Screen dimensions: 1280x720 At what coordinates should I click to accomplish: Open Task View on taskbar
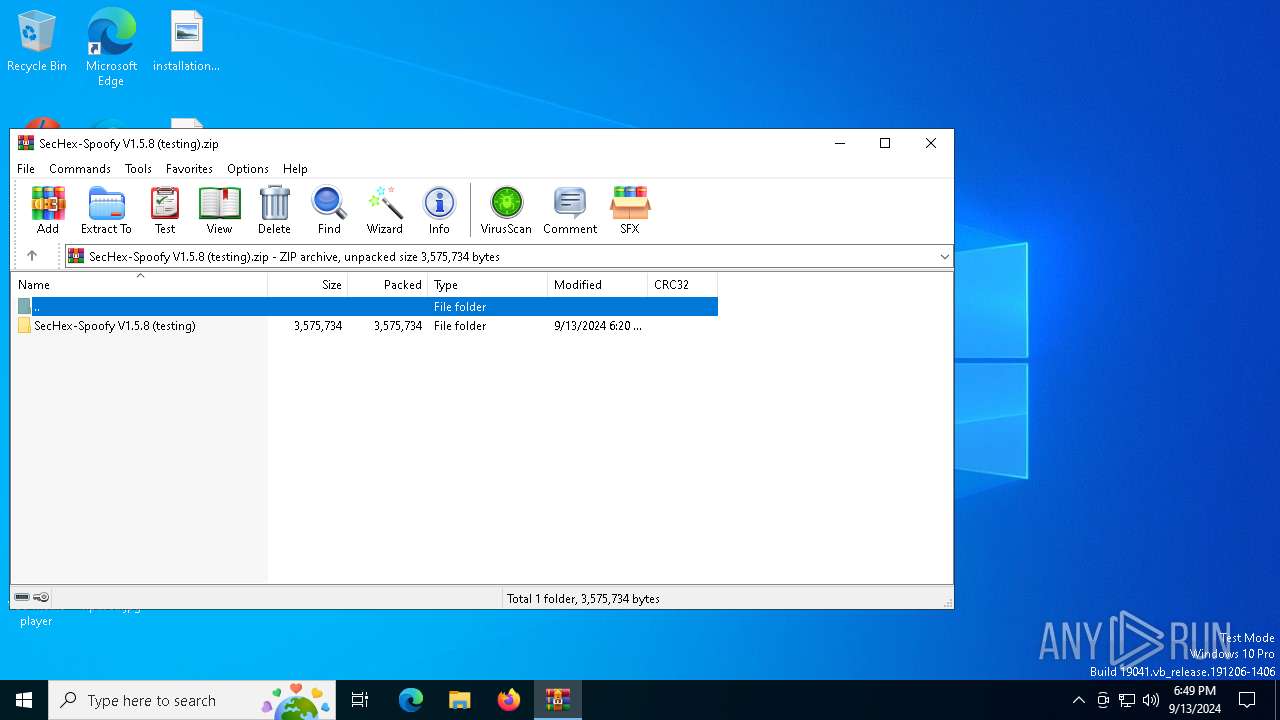coord(360,700)
